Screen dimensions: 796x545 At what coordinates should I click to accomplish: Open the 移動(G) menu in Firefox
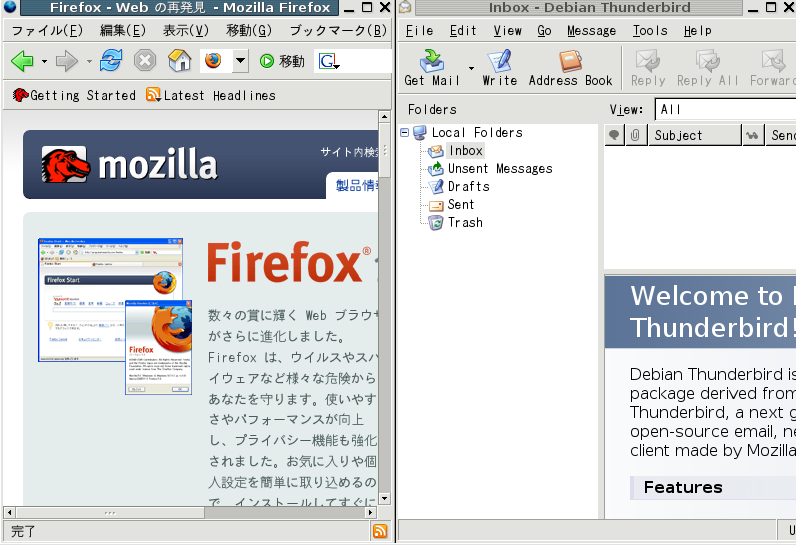[249, 31]
